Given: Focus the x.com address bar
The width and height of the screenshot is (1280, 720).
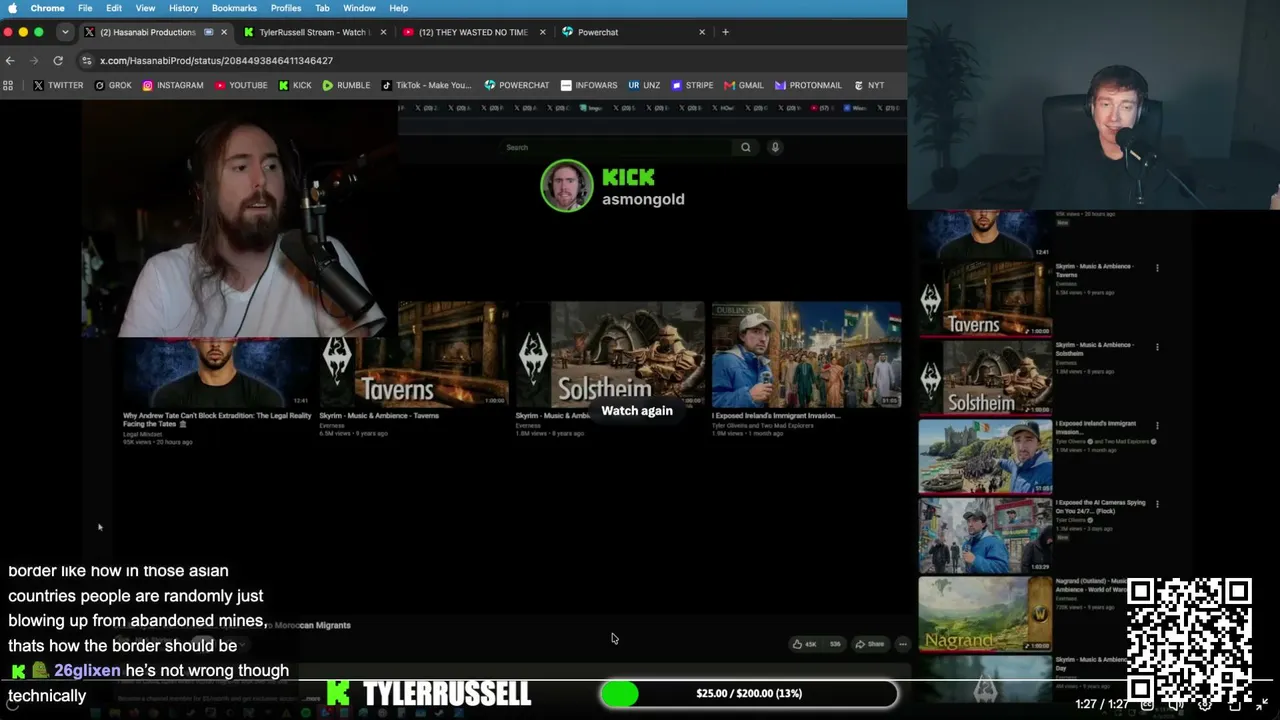Looking at the screenshot, I should (x=490, y=60).
